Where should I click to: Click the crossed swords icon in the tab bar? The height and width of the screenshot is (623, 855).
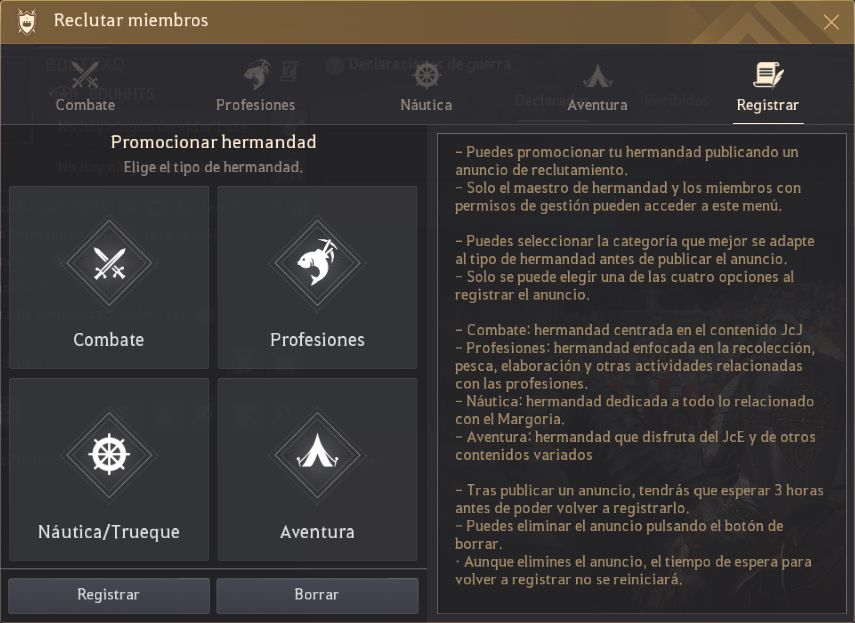pyautogui.click(x=85, y=76)
